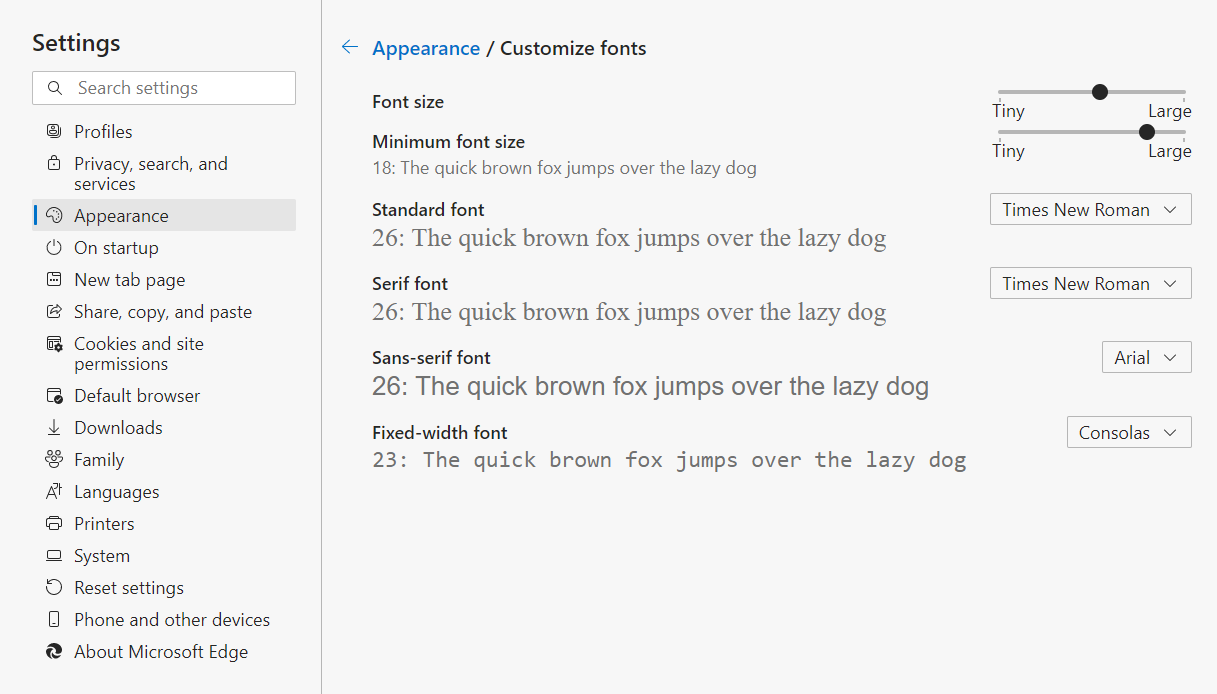The width and height of the screenshot is (1217, 694).
Task: Open the Serif font dropdown
Action: [x=1090, y=284]
